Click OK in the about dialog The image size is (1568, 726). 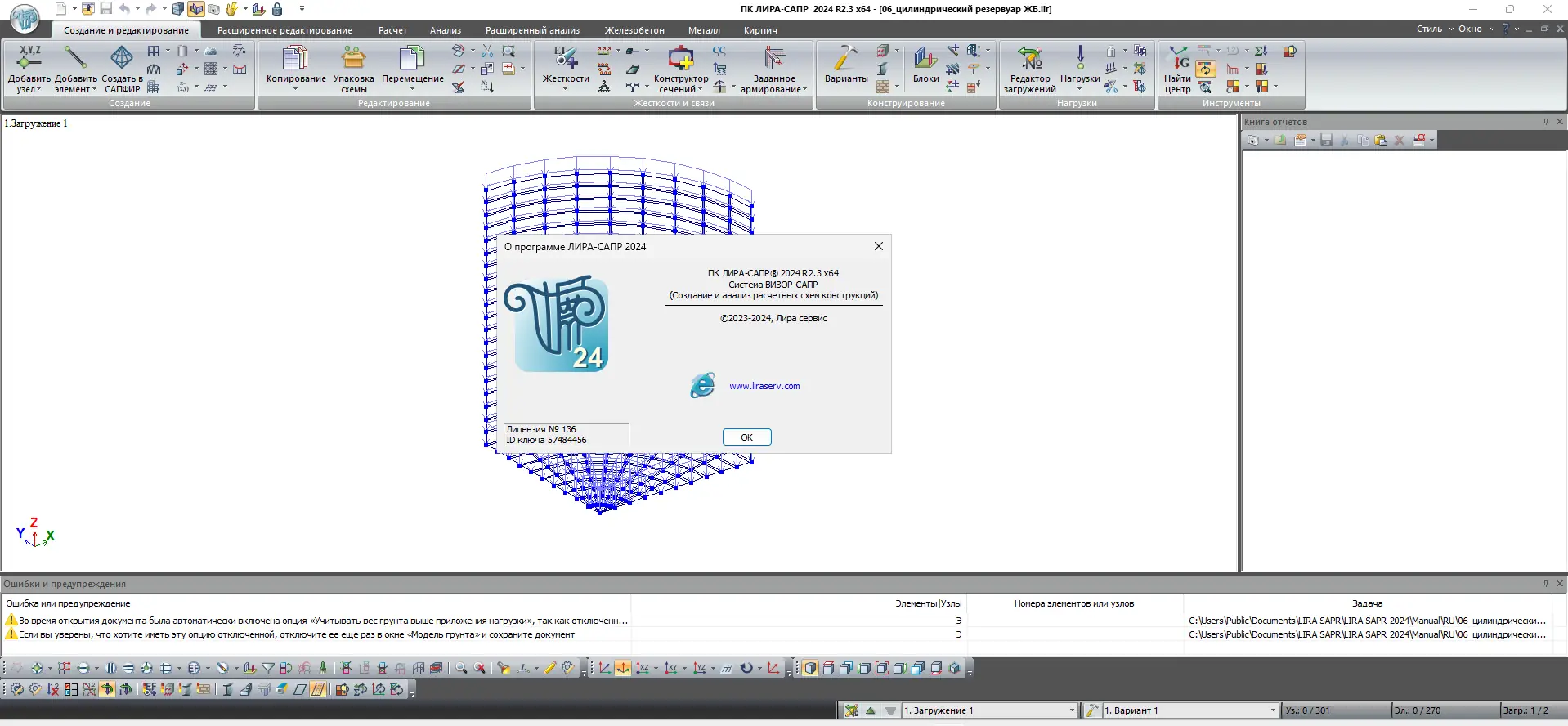point(746,437)
